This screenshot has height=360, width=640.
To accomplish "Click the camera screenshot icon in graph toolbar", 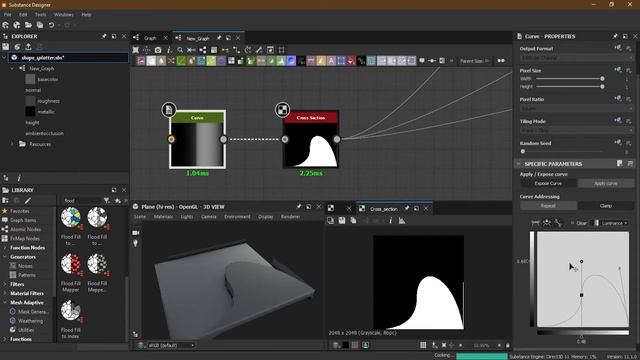I will pyautogui.click(x=158, y=50).
